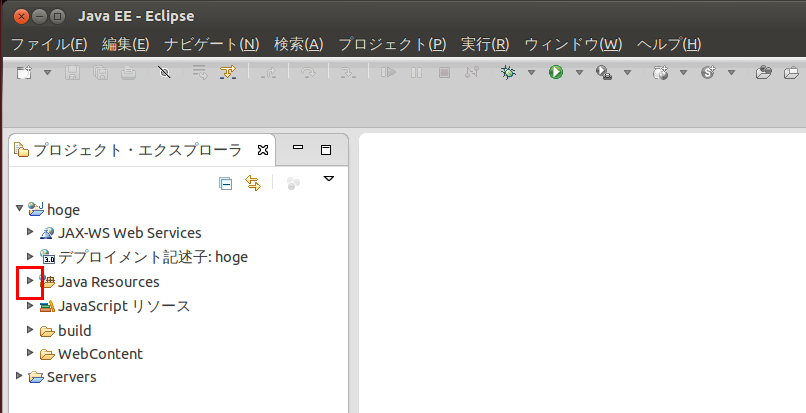Open the ファイル(F) menu
This screenshot has height=413, width=806.
49,44
